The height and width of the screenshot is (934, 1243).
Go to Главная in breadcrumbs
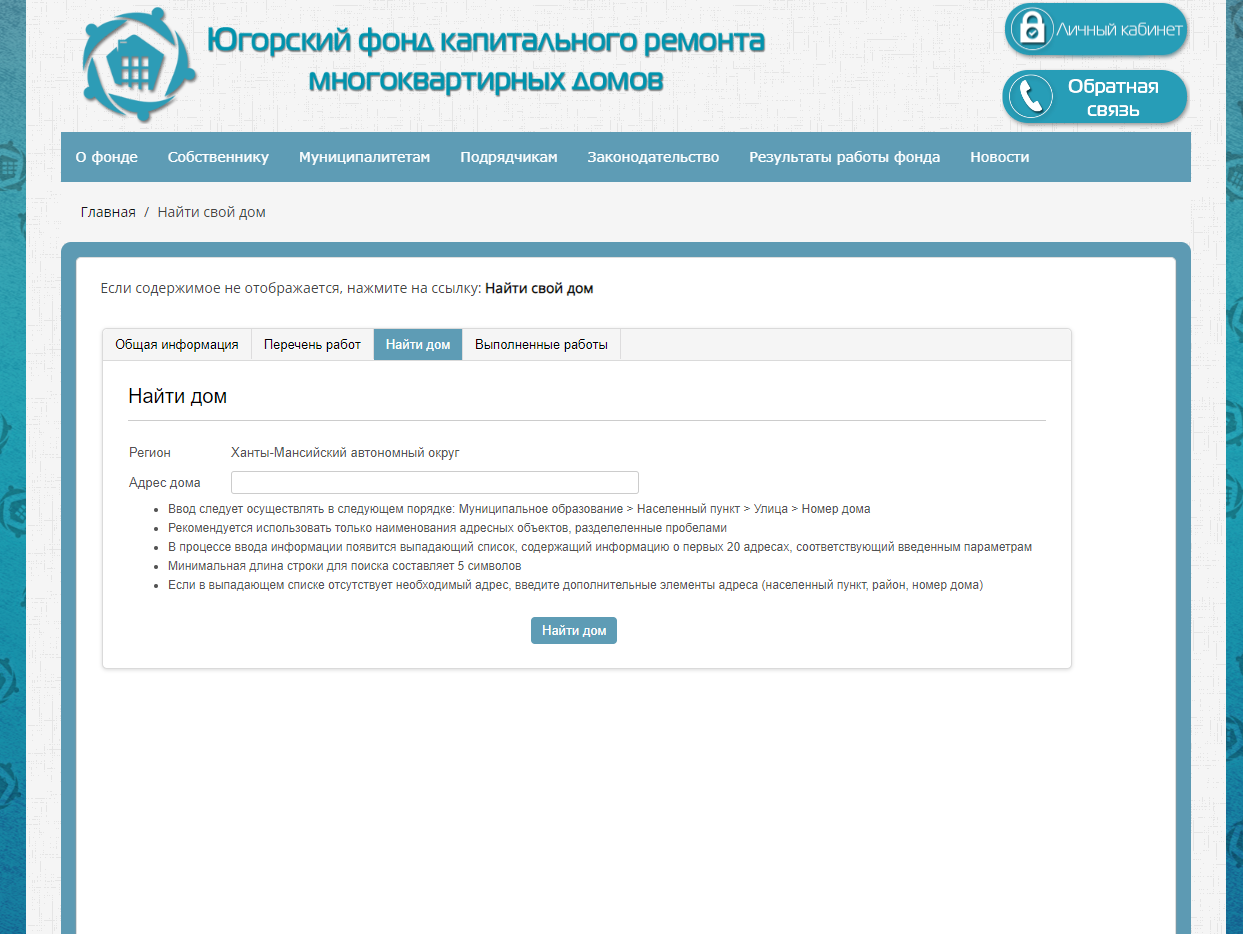(108, 212)
